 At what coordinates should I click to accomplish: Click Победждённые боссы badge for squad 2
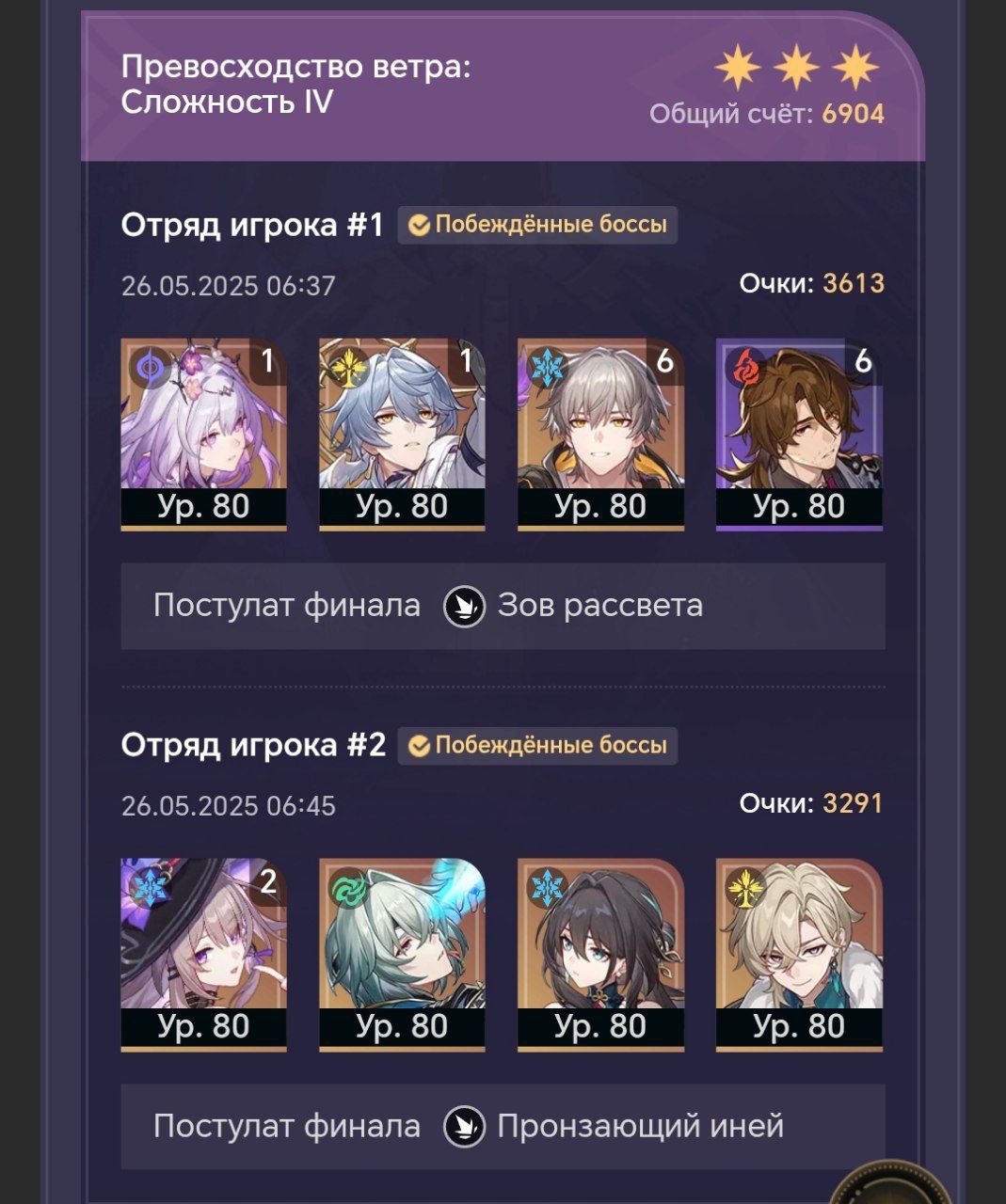tap(537, 745)
